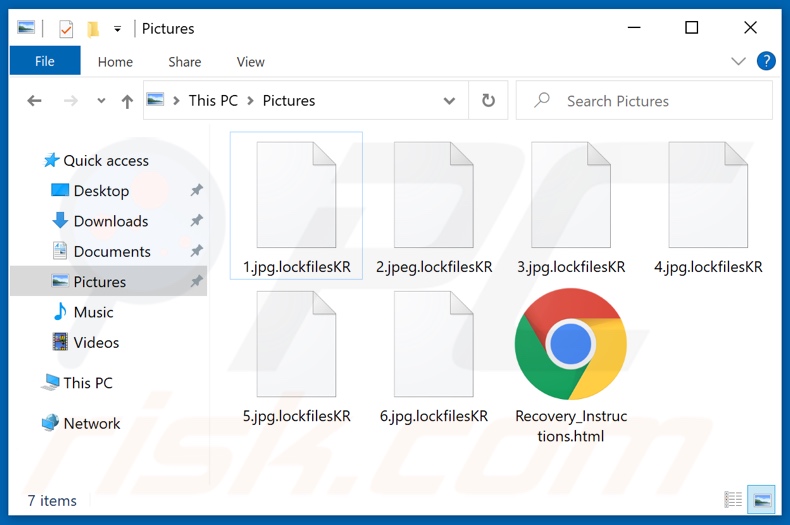Click the pin icon beside Desktop
790x525 pixels.
point(196,190)
